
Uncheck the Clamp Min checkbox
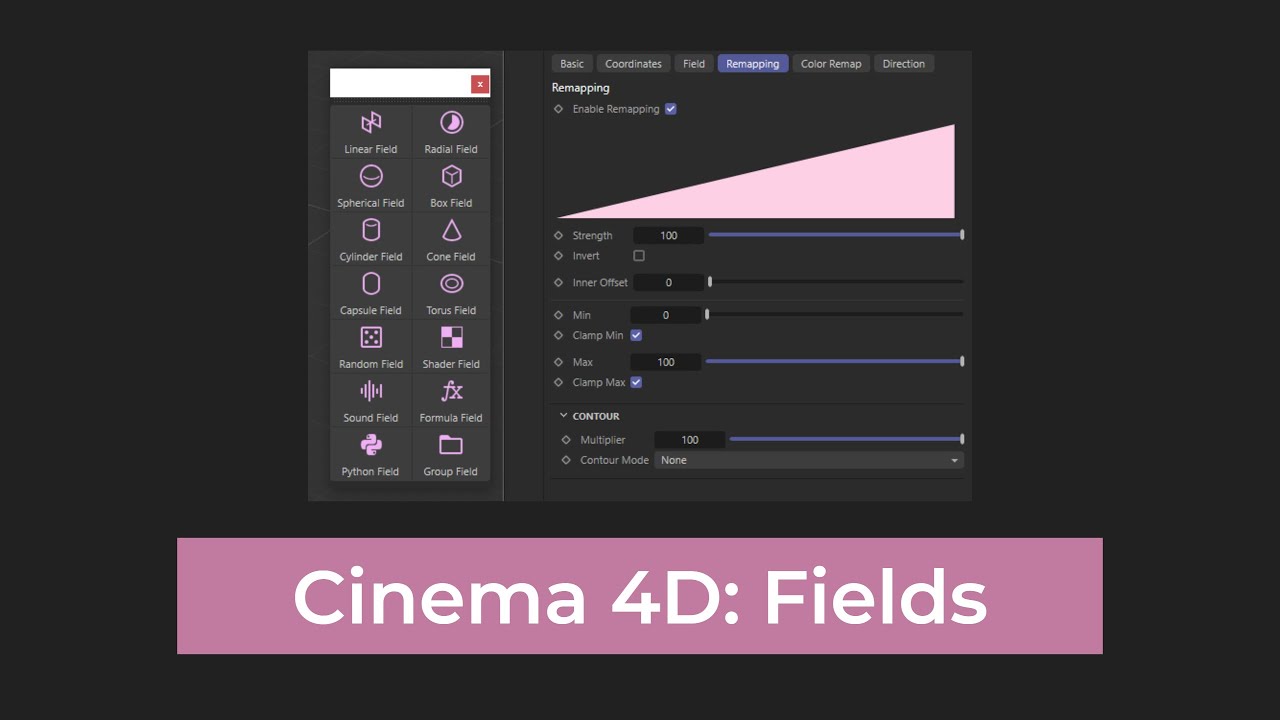point(636,336)
